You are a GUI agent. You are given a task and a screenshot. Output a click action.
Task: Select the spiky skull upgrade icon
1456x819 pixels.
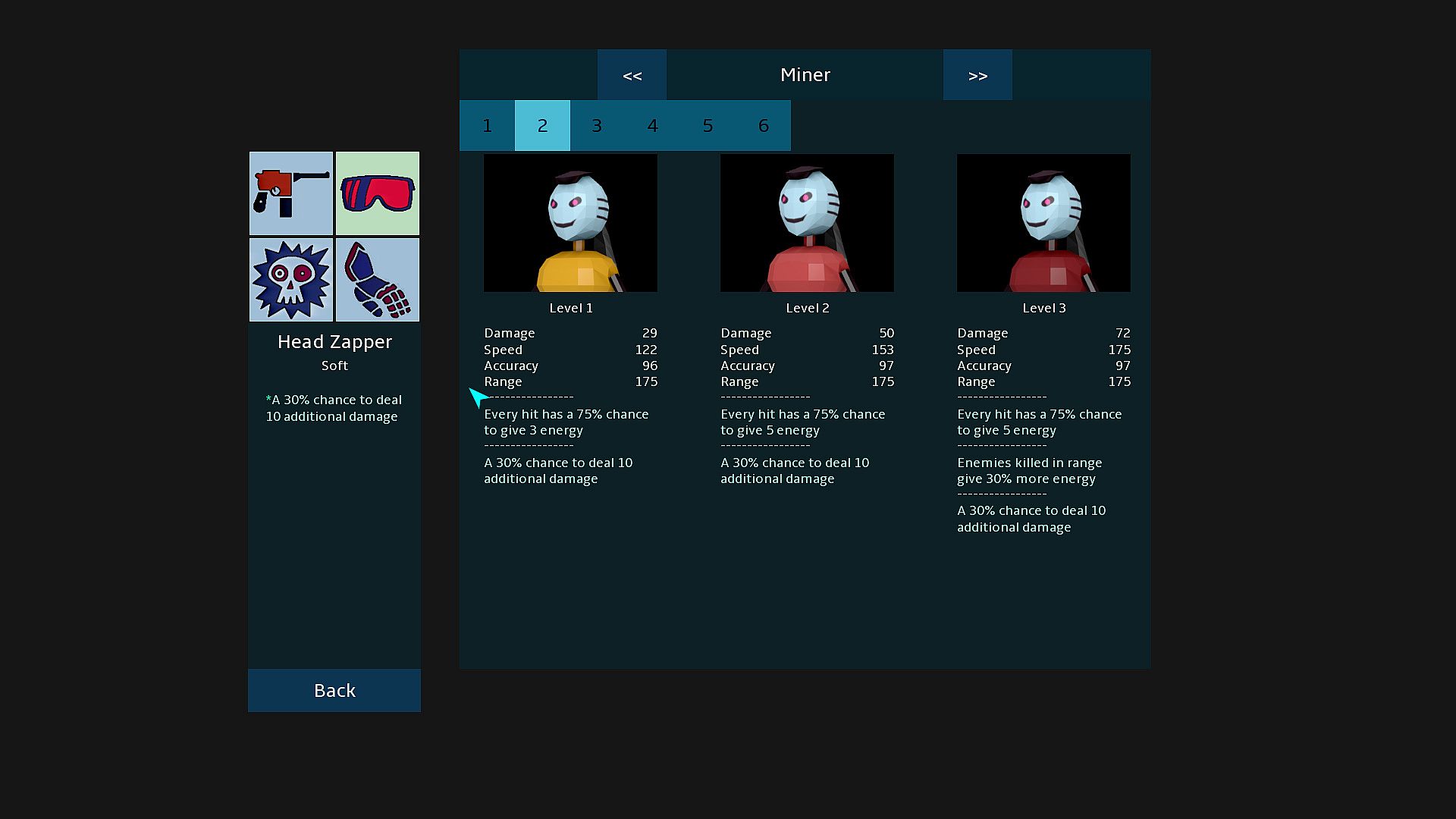pyautogui.click(x=291, y=280)
